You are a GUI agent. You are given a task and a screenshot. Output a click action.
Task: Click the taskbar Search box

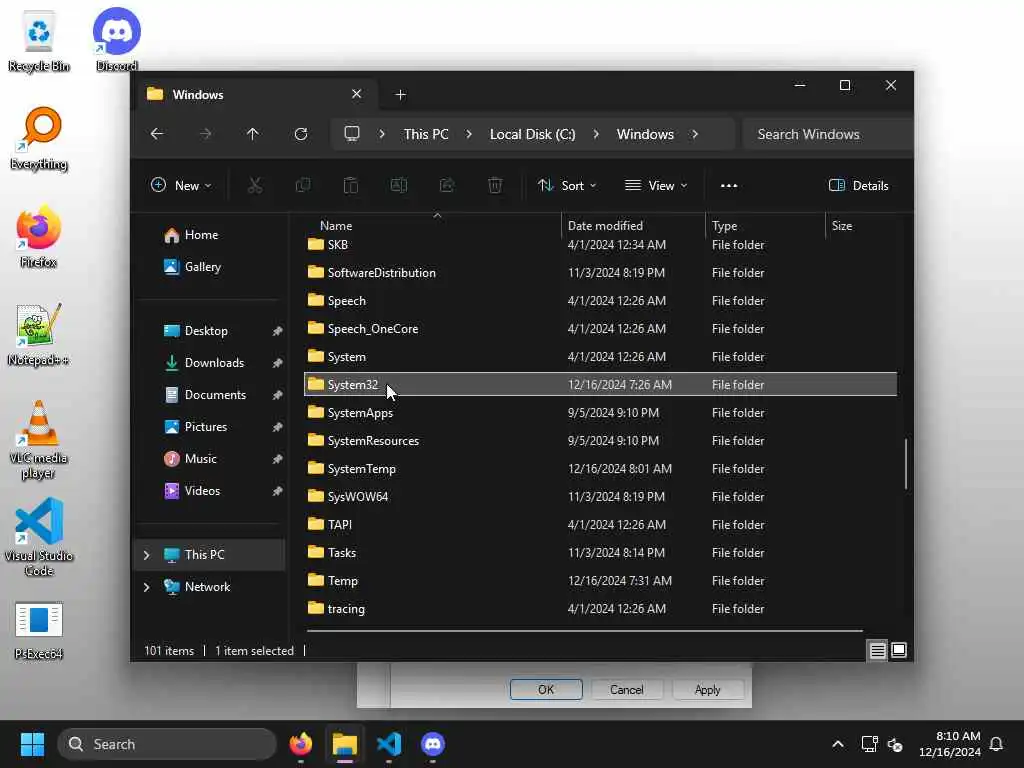tap(167, 744)
